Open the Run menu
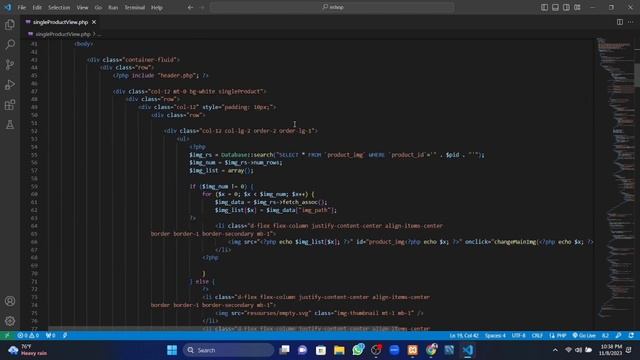 pos(113,7)
